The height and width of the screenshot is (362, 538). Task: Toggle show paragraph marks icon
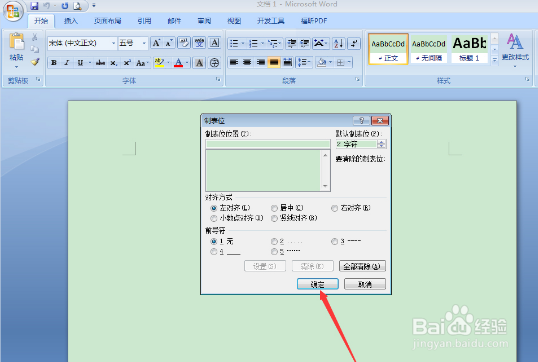click(x=354, y=43)
